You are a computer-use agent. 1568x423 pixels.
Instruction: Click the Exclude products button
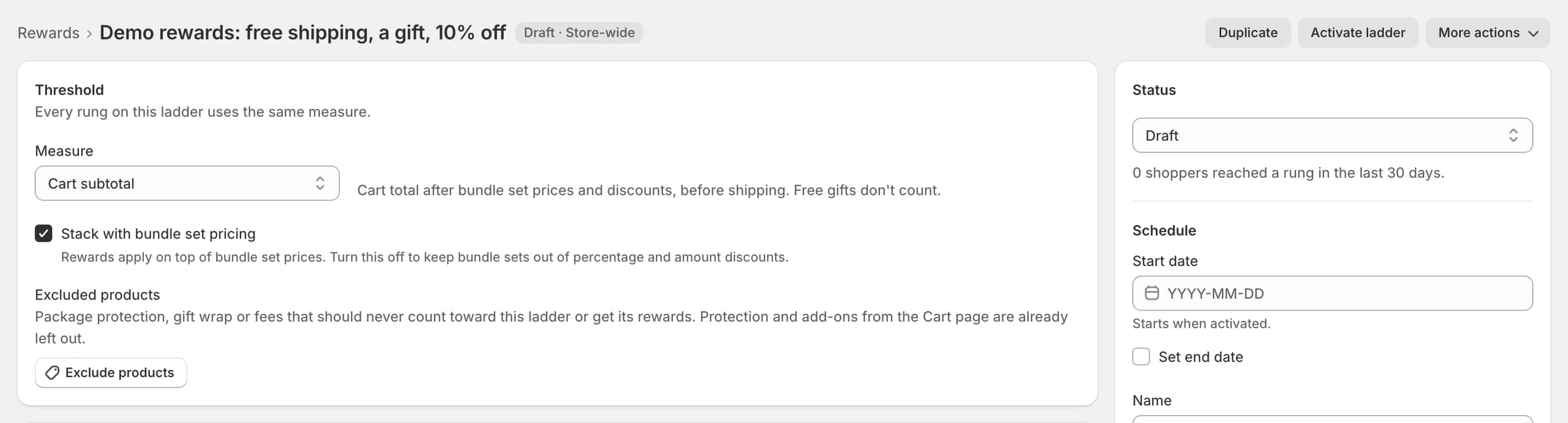point(111,373)
